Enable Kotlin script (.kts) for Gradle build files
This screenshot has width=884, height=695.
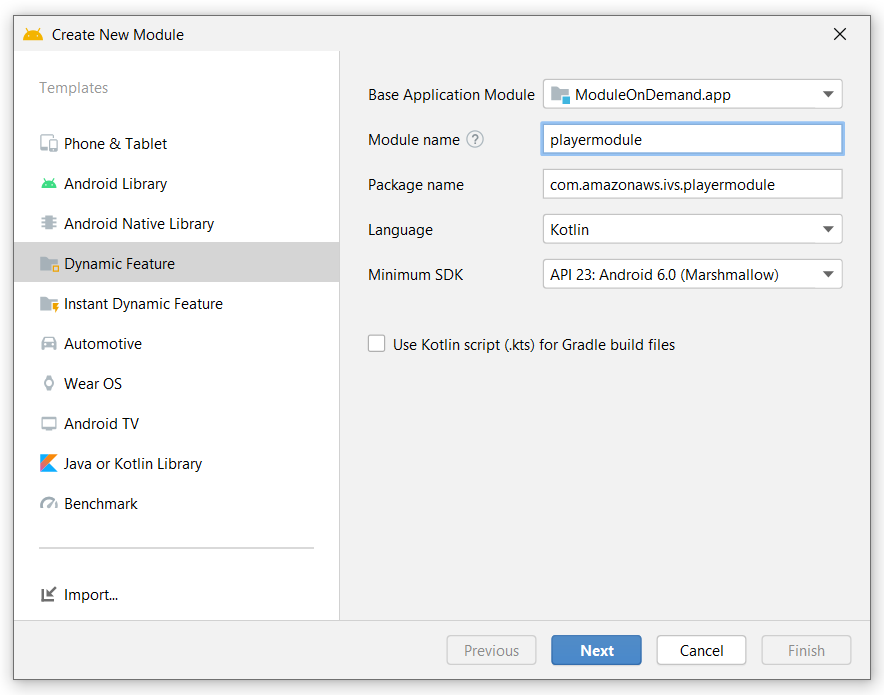pyautogui.click(x=376, y=343)
